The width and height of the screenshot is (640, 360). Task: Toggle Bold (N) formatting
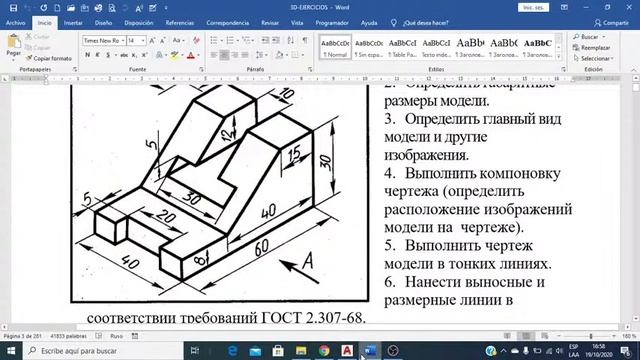click(87, 55)
